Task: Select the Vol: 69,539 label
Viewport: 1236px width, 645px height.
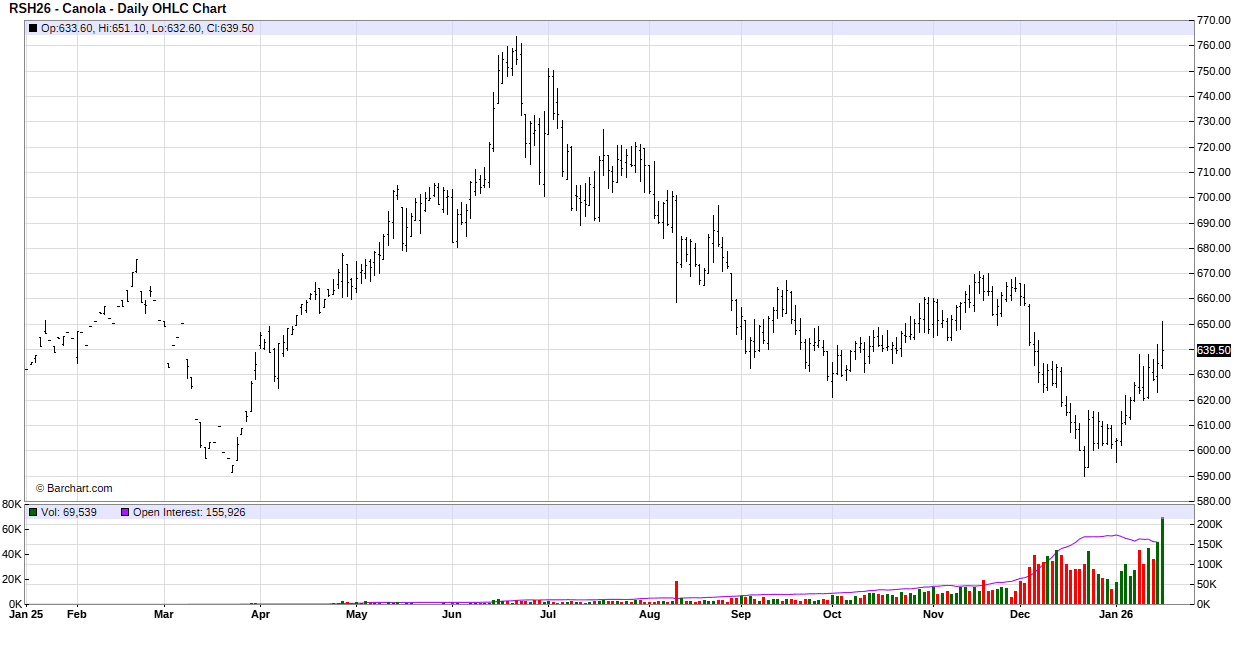Action: [x=69, y=512]
